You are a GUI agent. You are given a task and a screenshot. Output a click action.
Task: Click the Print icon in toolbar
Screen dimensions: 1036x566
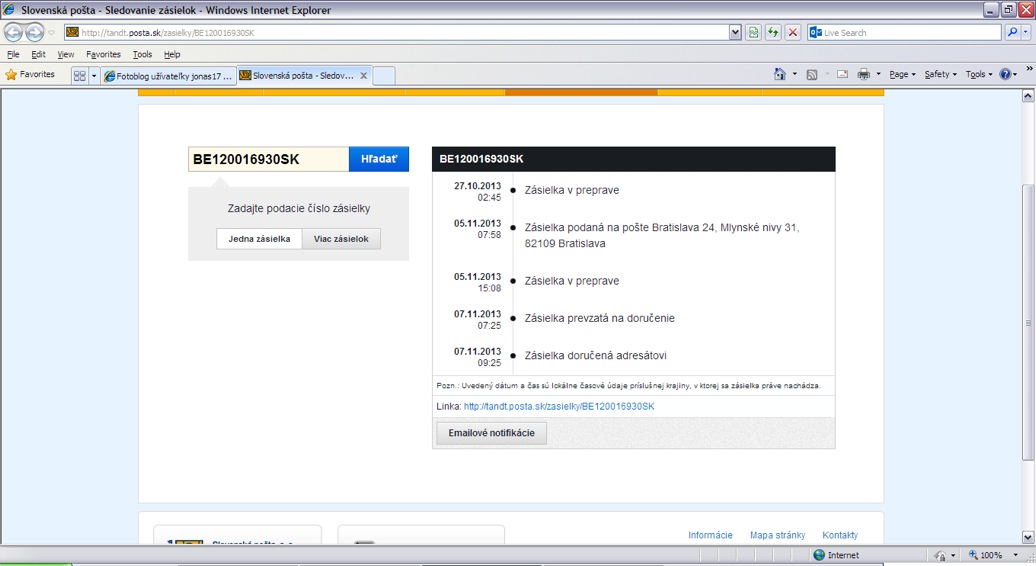(863, 75)
